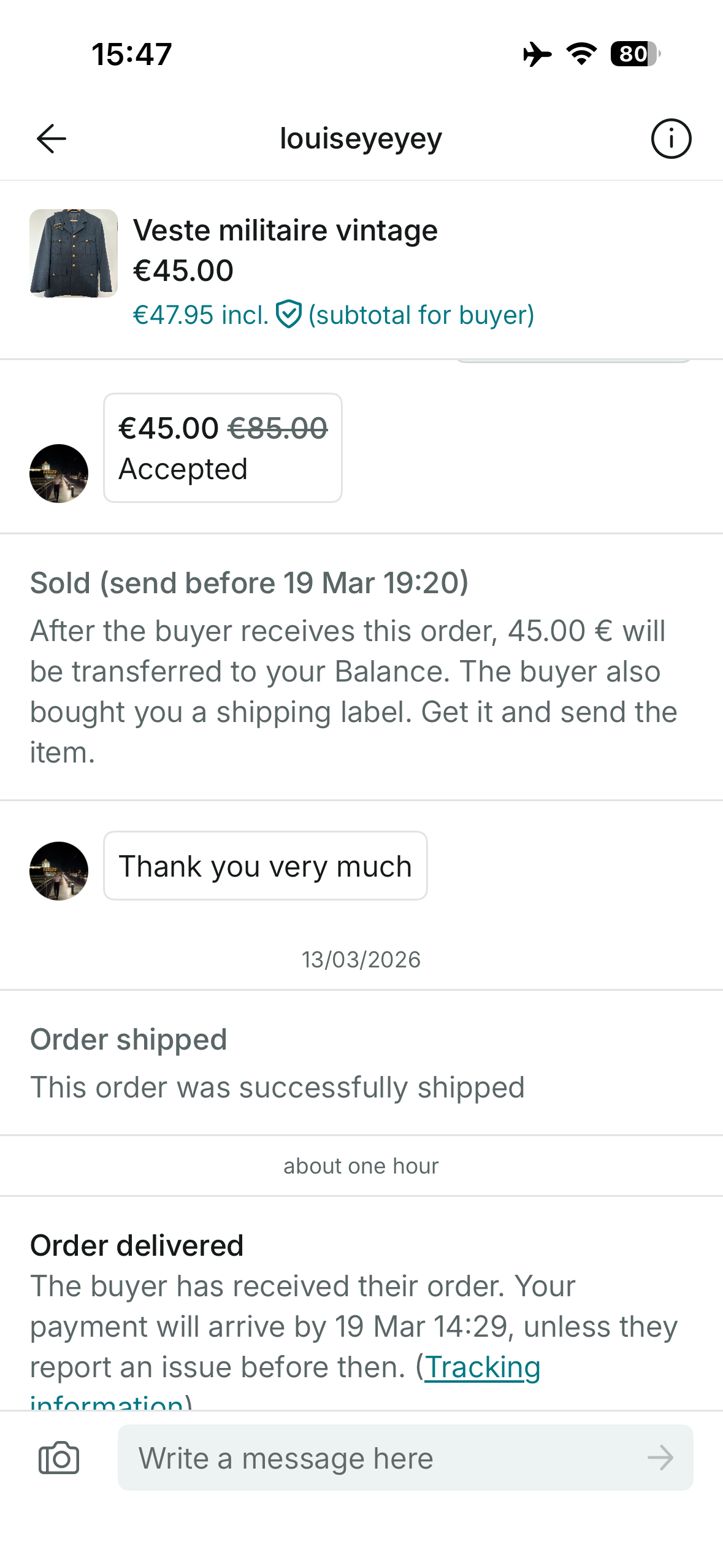
Task: Tap the camera icon to attach photo
Action: point(59,1458)
